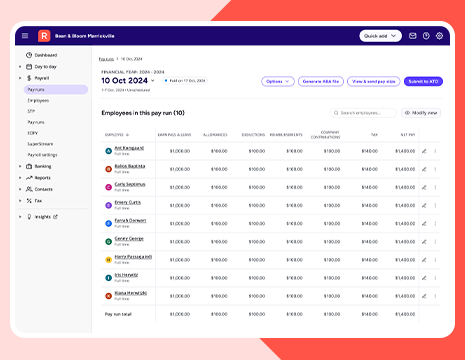Edit Carly Septimus pay row with pencil

tap(424, 187)
